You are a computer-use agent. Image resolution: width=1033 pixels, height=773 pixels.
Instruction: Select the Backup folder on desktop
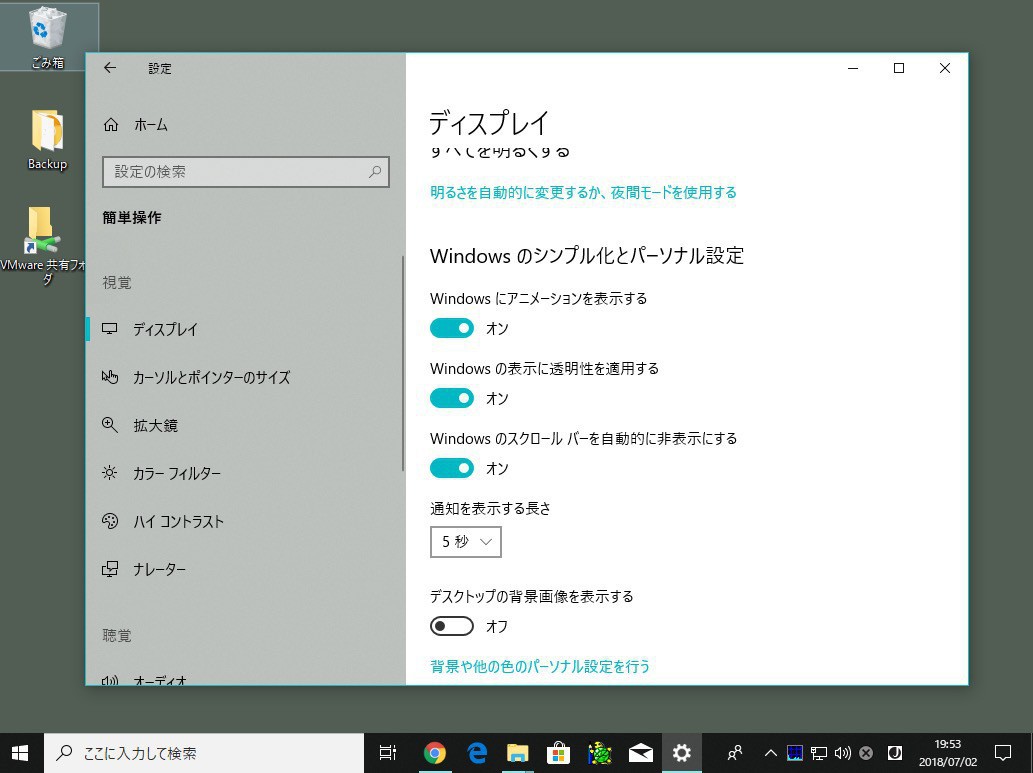(x=47, y=140)
